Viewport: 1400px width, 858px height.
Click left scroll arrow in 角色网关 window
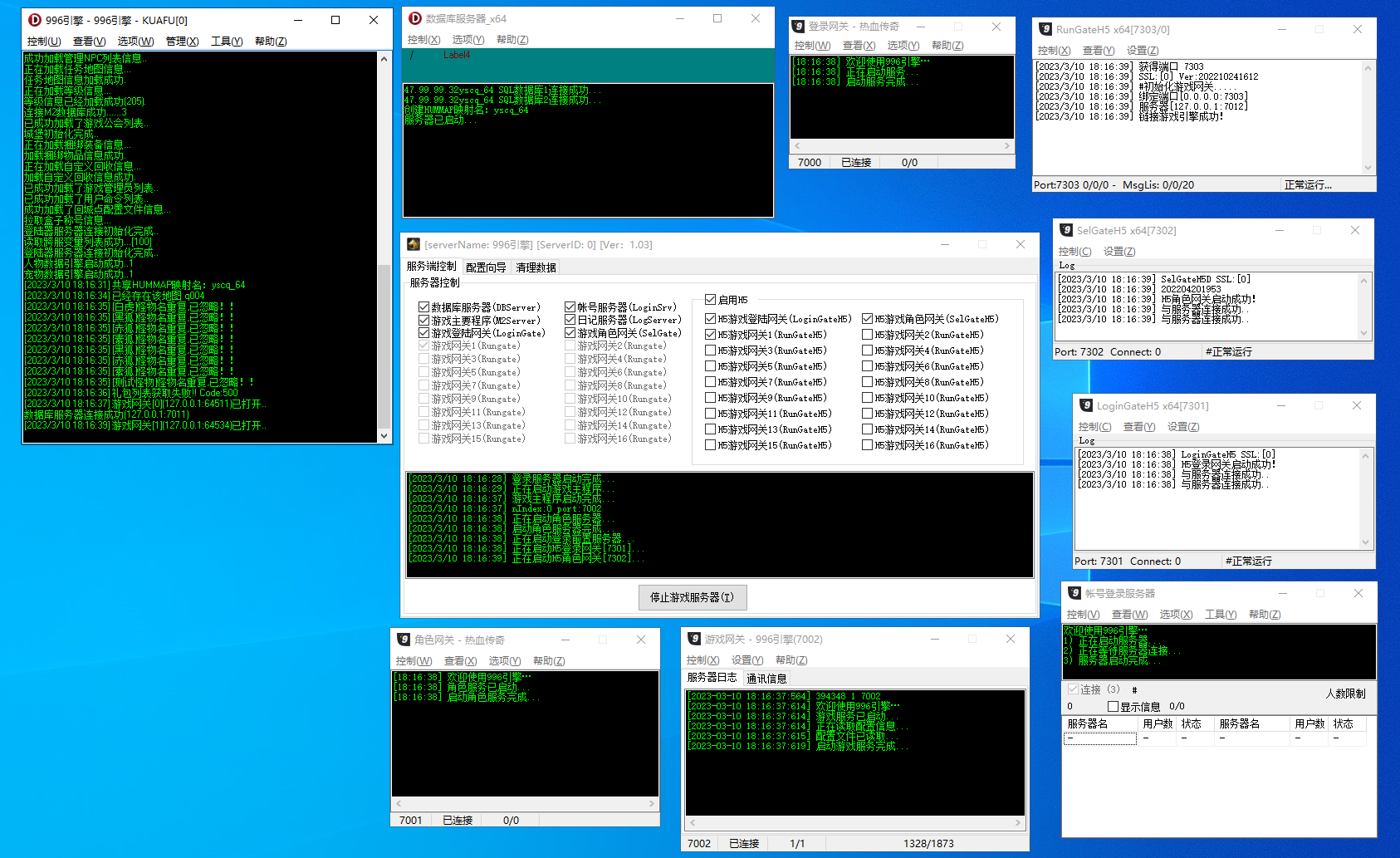[x=399, y=804]
